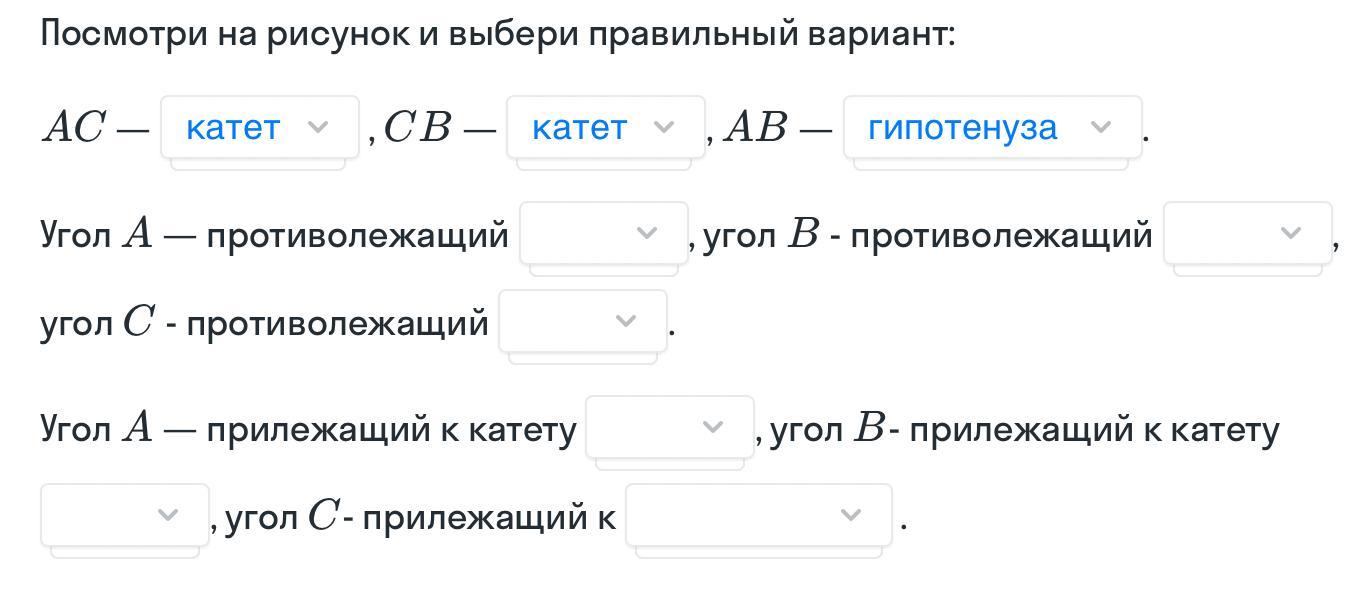Click chevron in Угол A прилежащий box

click(x=713, y=427)
